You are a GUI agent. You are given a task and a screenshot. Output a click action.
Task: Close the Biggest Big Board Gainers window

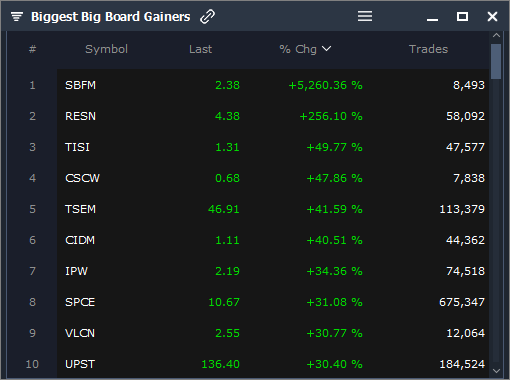tap(492, 16)
